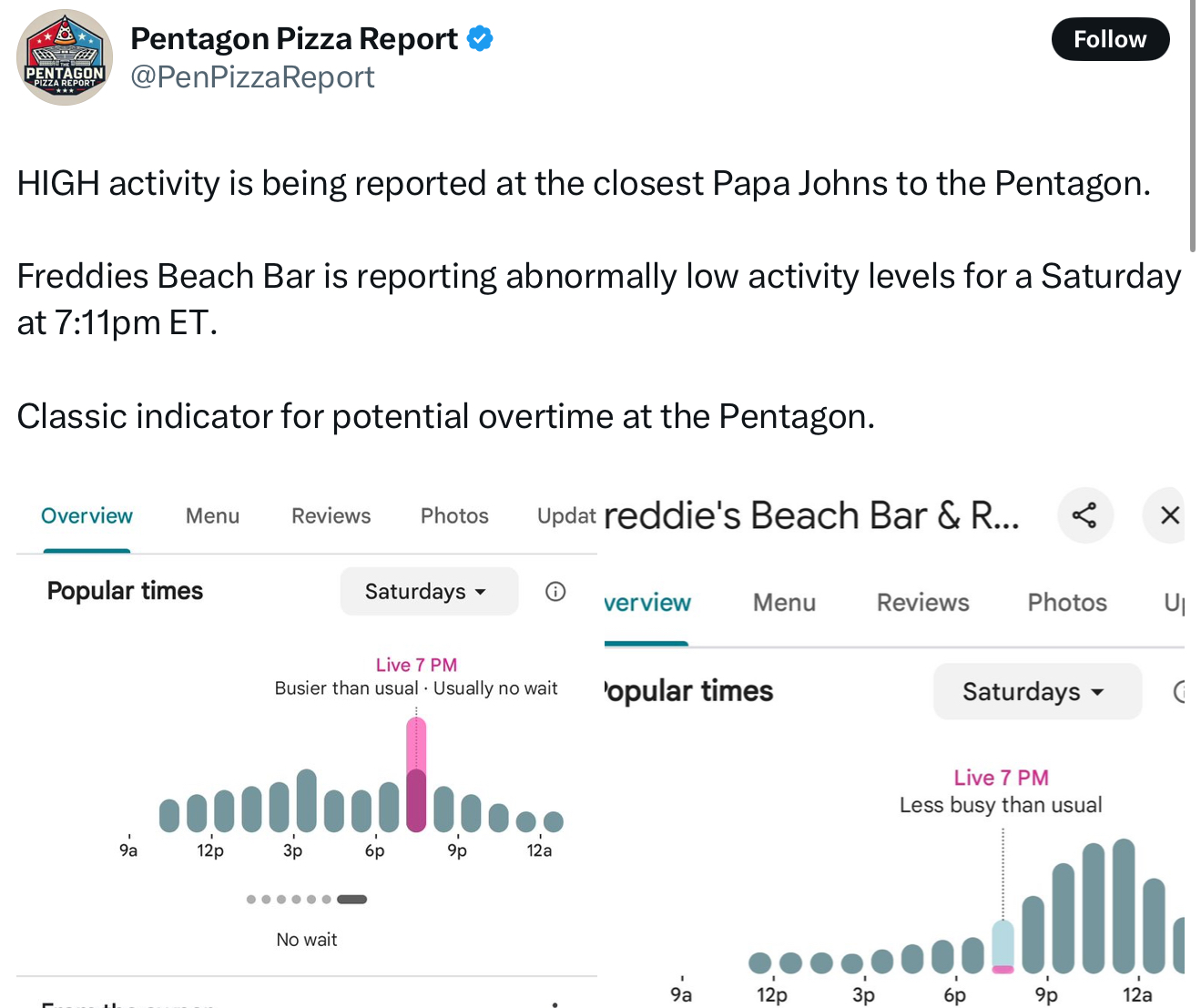Open the Reviews tab in left panel
The height and width of the screenshot is (1008, 1201).
coord(331,516)
